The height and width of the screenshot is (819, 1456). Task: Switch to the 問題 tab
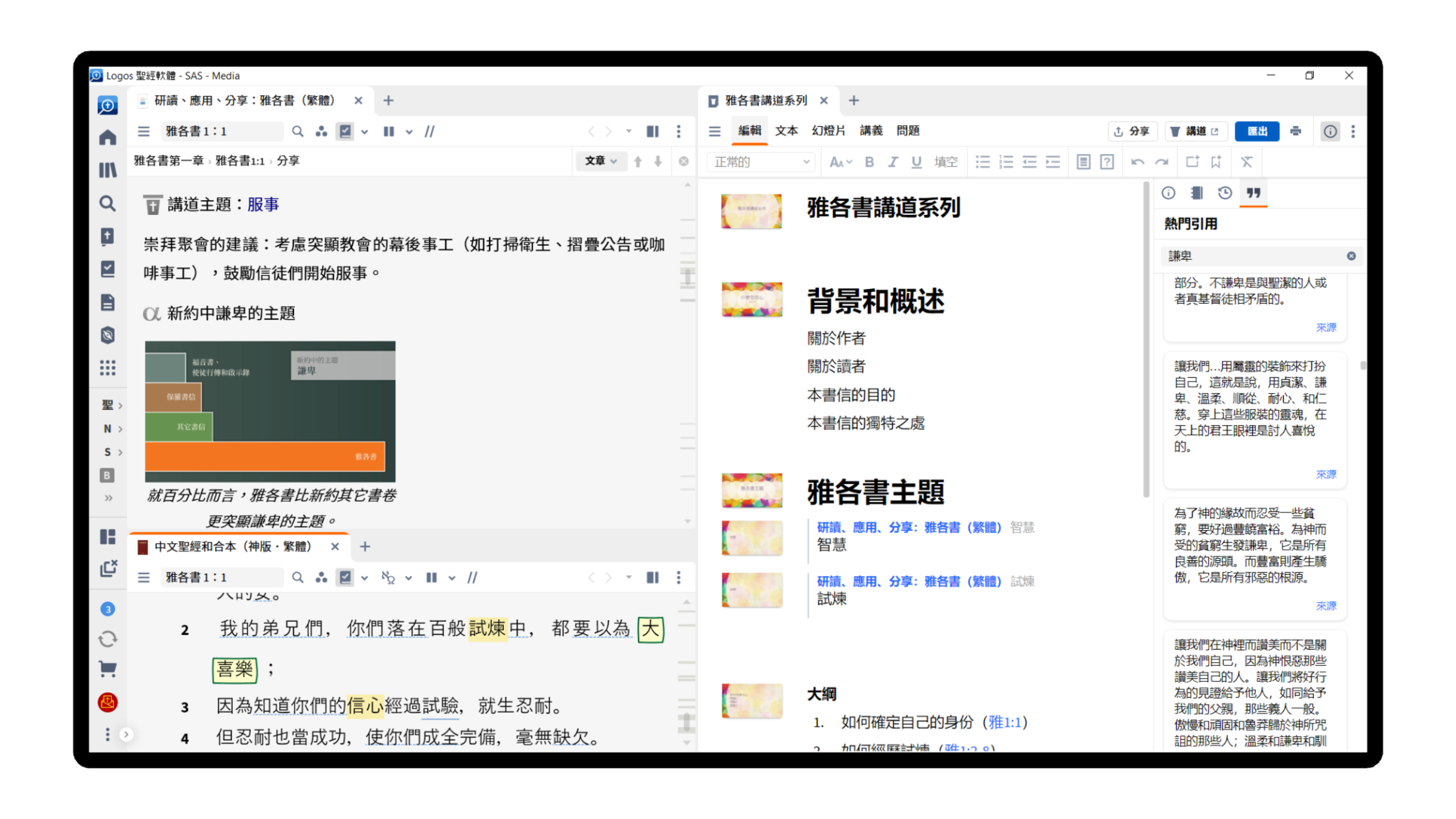[908, 131]
